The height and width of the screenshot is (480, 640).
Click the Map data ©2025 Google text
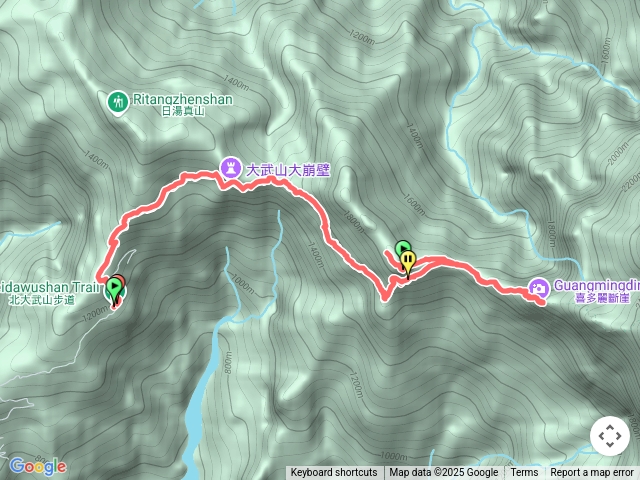point(443,473)
